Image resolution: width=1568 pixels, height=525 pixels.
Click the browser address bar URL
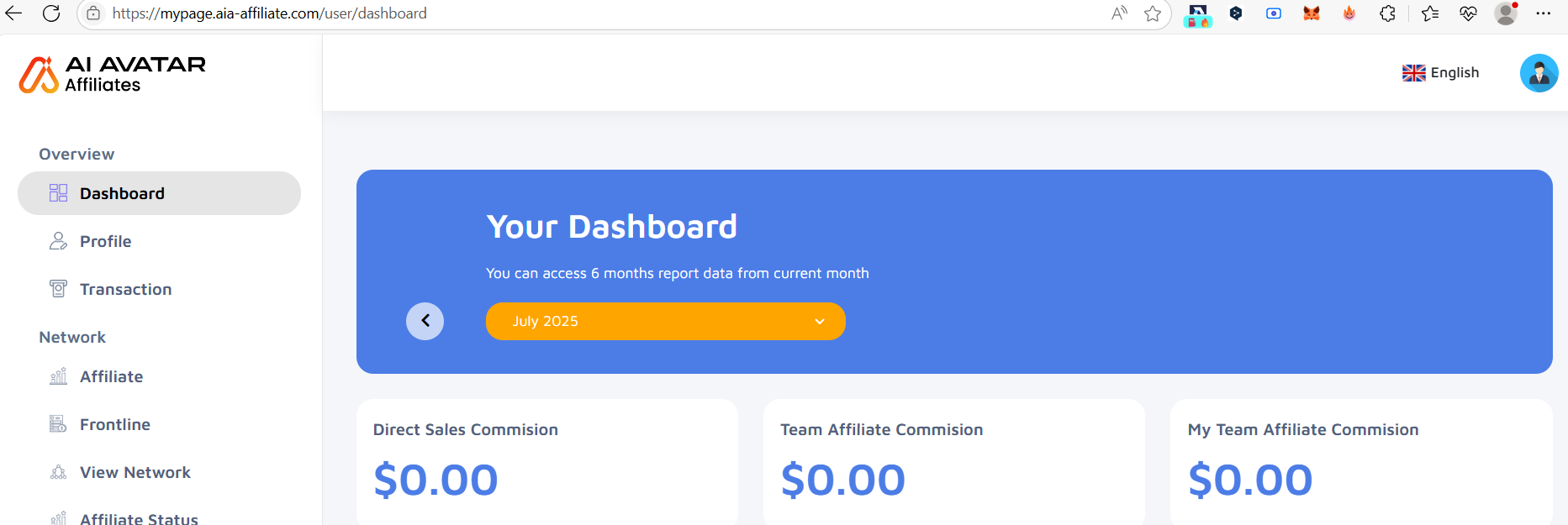coord(269,13)
